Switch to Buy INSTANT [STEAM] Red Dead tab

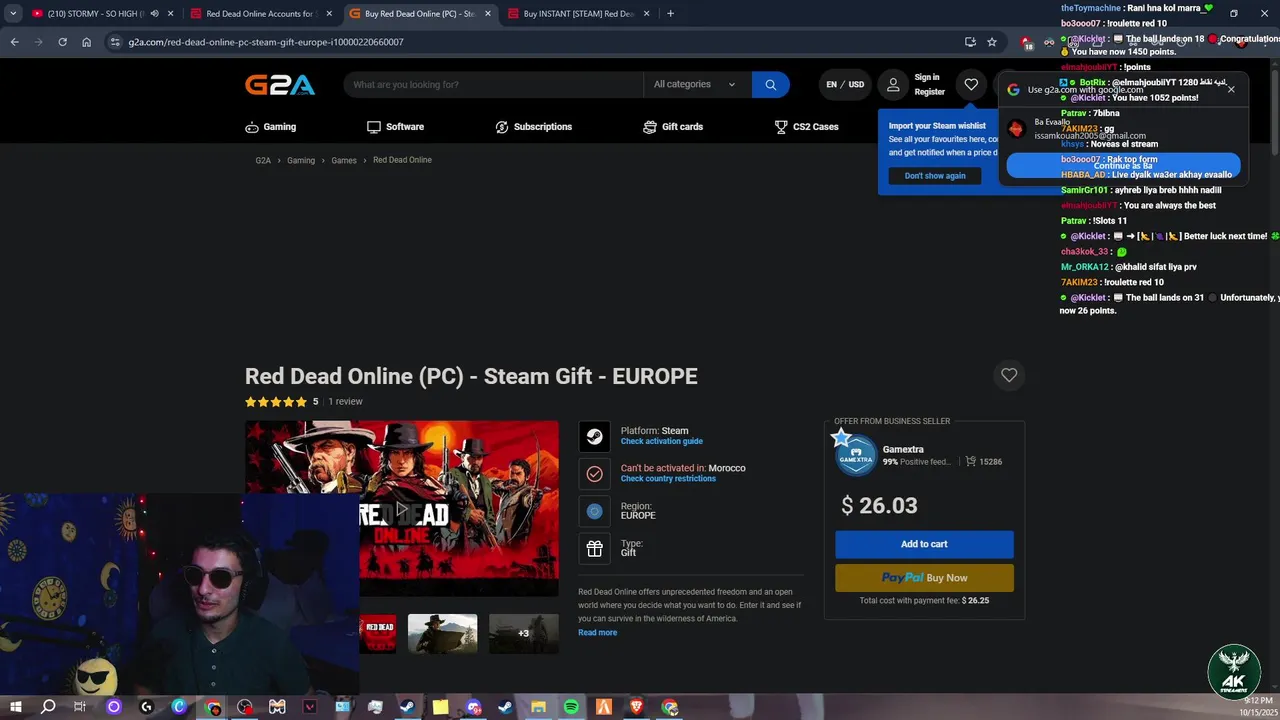pyautogui.click(x=580, y=14)
